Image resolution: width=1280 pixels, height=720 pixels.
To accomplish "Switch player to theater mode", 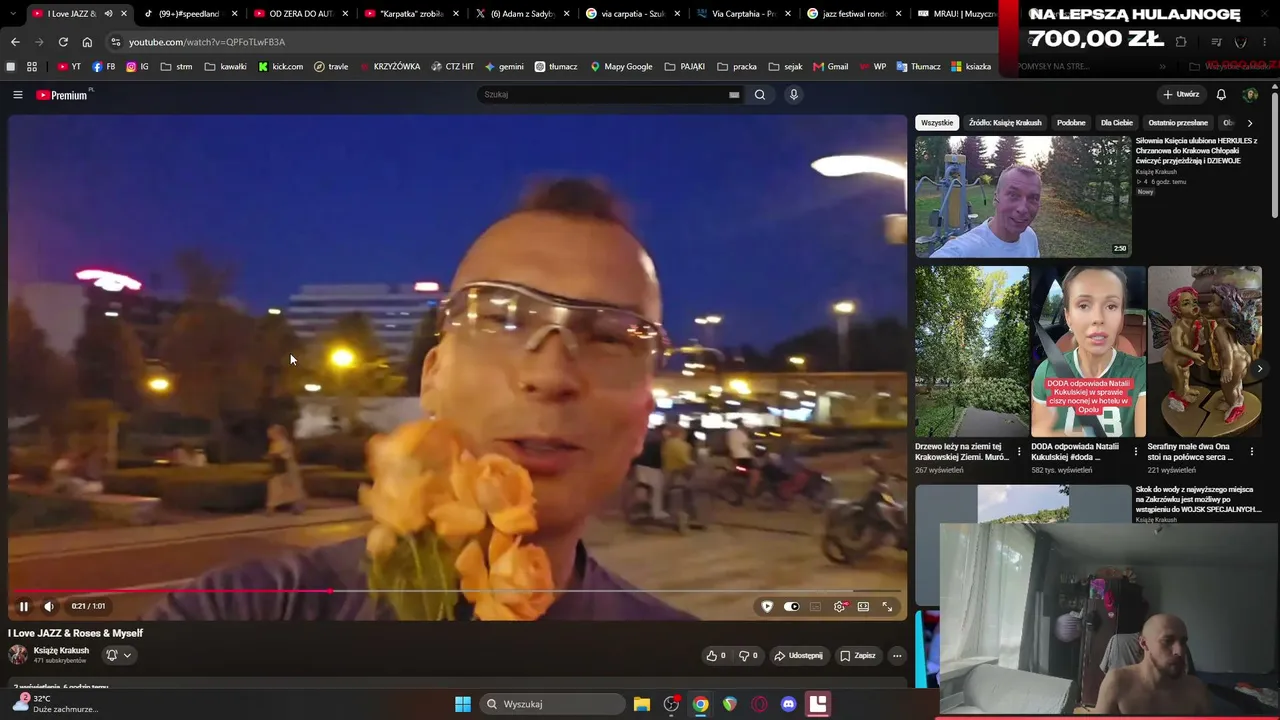I will (x=863, y=606).
